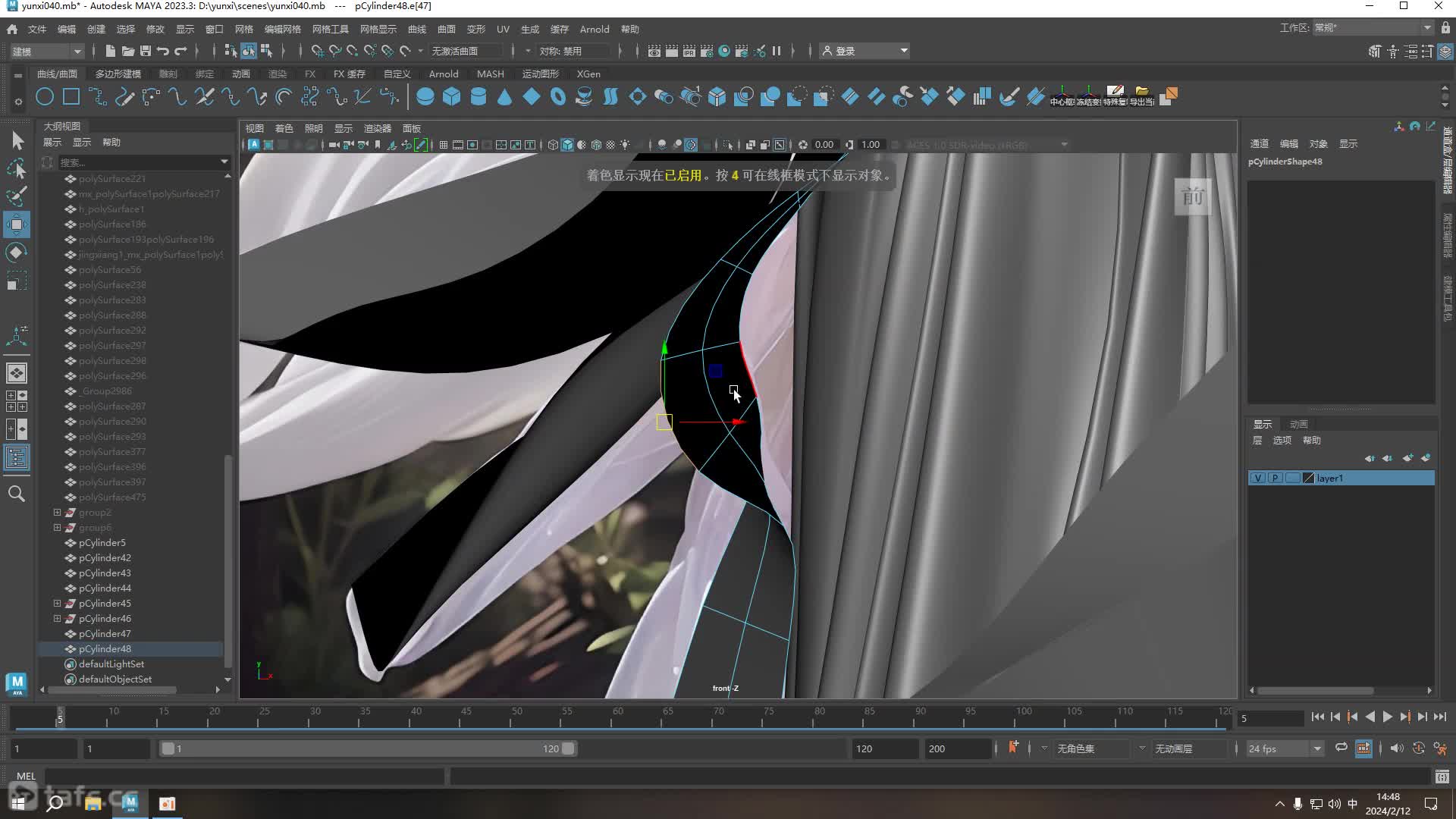The image size is (1456, 819).
Task: Expand the group2 node in the outliner
Action: coord(57,513)
